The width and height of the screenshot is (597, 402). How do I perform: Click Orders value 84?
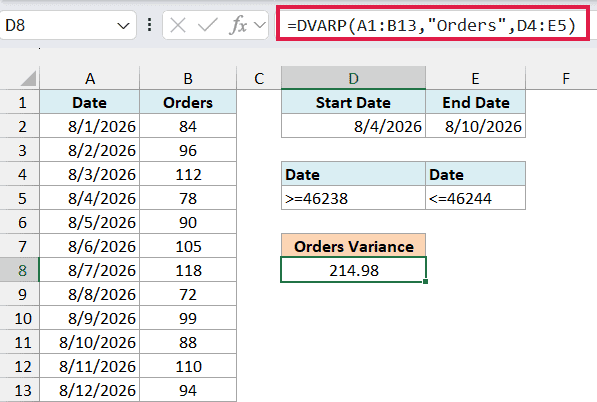[188, 126]
